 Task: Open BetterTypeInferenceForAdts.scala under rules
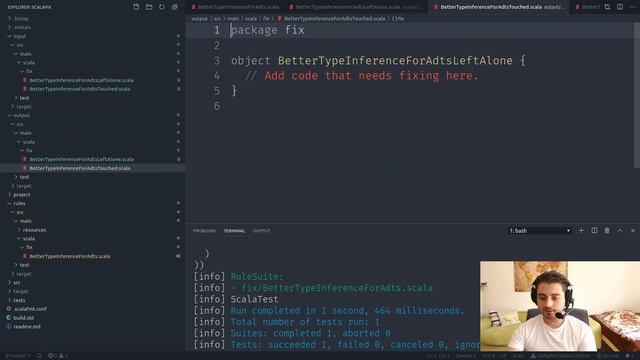tap(70, 256)
